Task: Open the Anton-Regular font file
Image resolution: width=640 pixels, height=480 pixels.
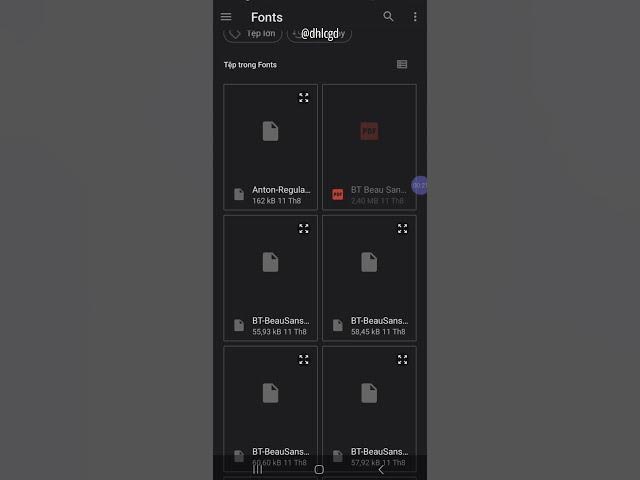Action: tap(270, 147)
